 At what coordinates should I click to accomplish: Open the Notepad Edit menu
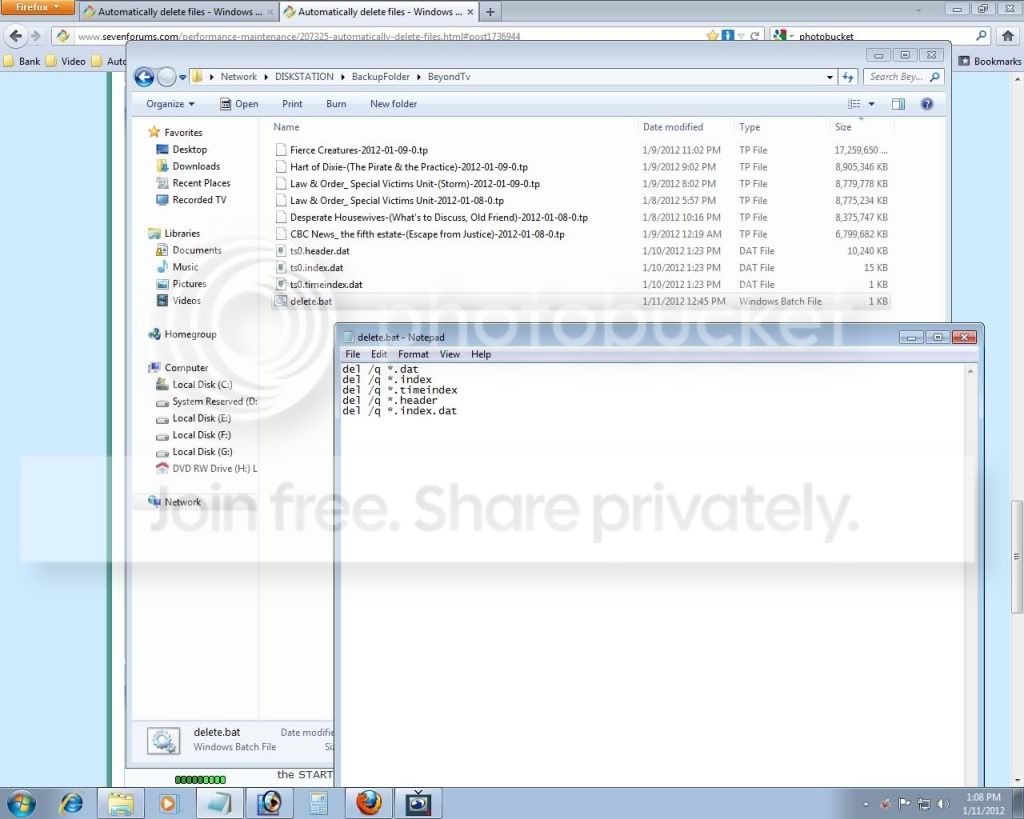coord(379,354)
